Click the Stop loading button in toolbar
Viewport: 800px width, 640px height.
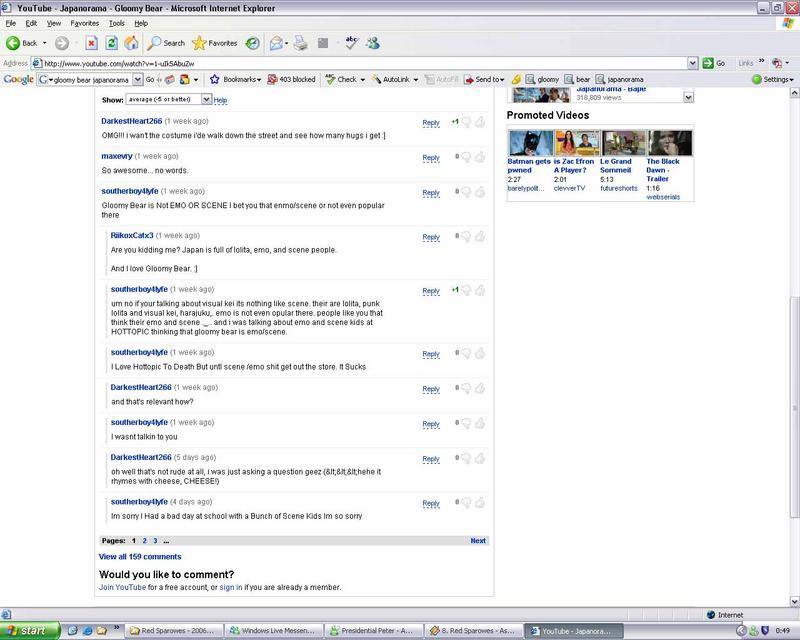pyautogui.click(x=91, y=43)
